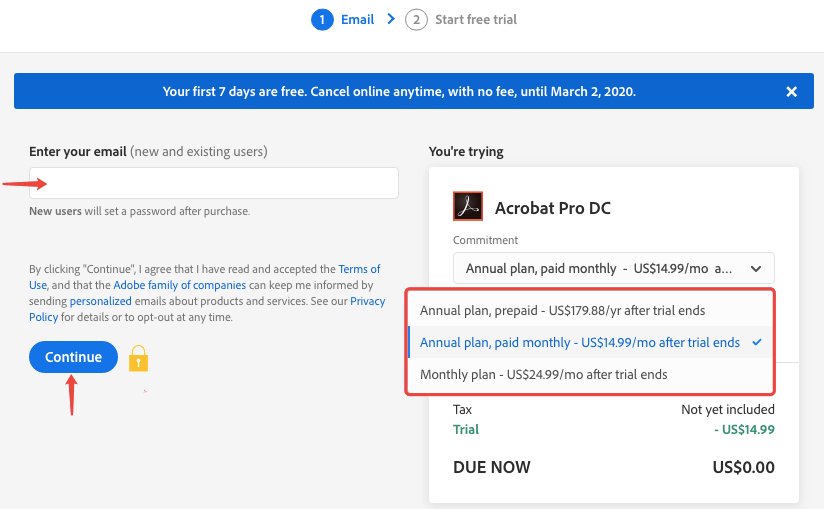Dismiss the blue free trial banner
The image size is (824, 509).
(791, 92)
